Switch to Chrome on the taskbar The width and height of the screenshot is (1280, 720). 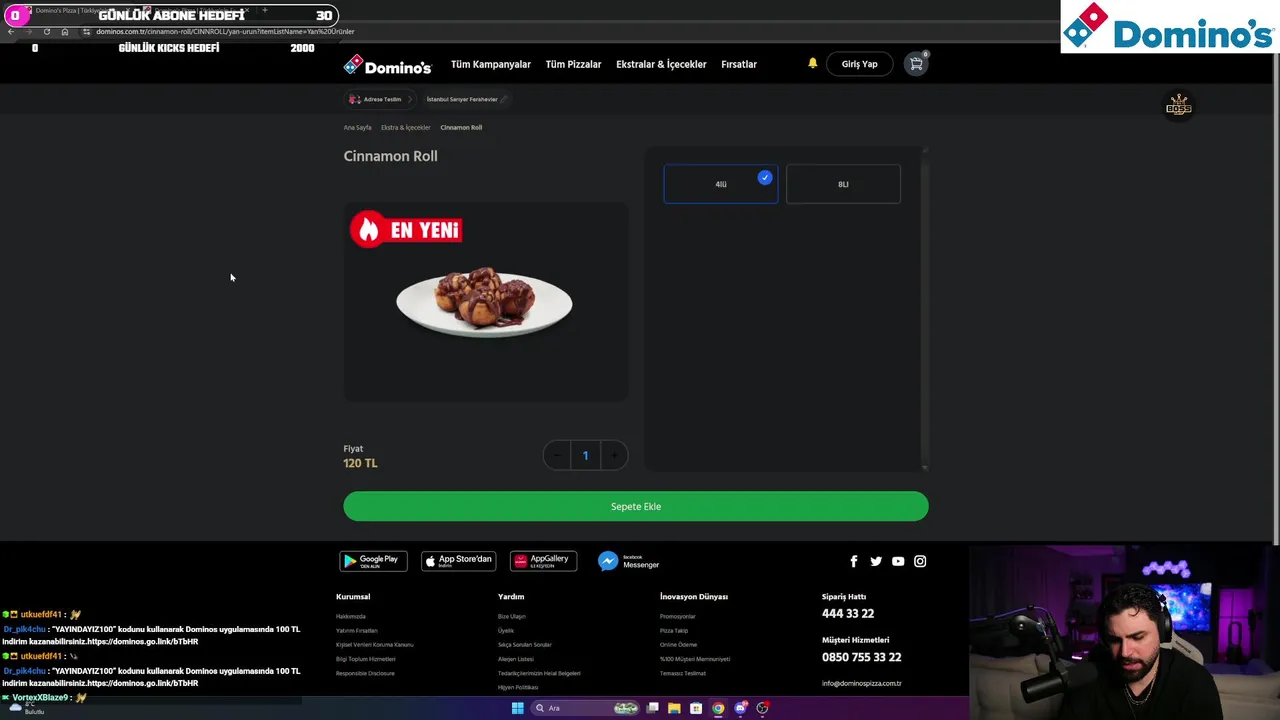tap(718, 708)
